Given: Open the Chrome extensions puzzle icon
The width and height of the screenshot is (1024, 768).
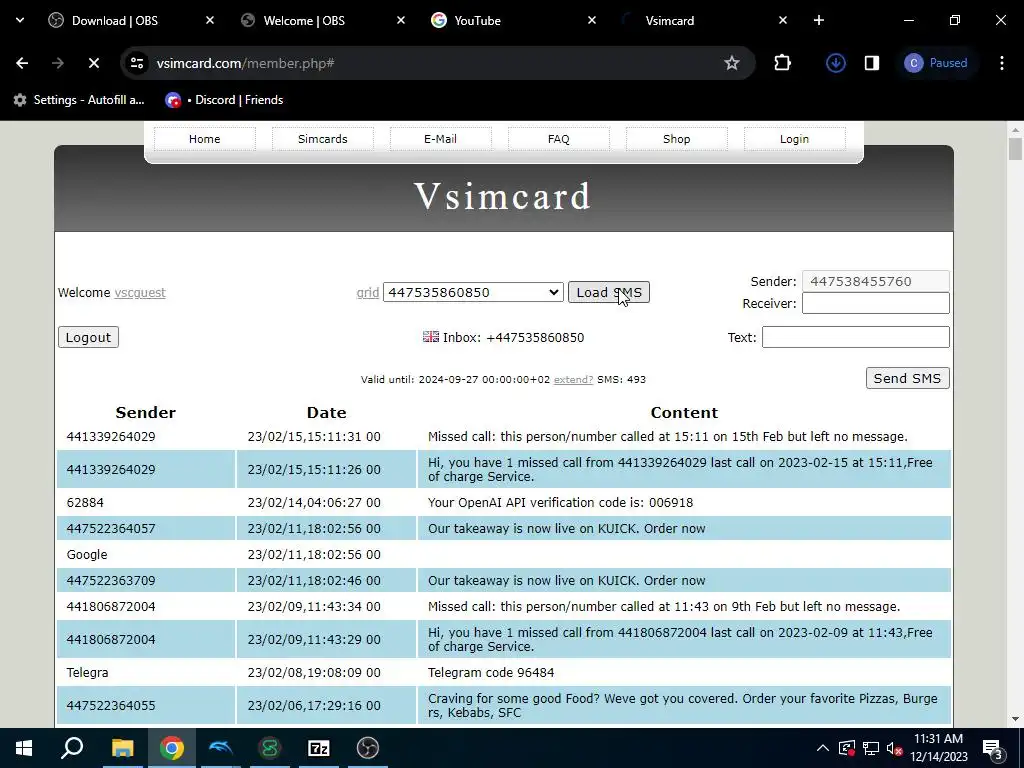Looking at the screenshot, I should [782, 63].
